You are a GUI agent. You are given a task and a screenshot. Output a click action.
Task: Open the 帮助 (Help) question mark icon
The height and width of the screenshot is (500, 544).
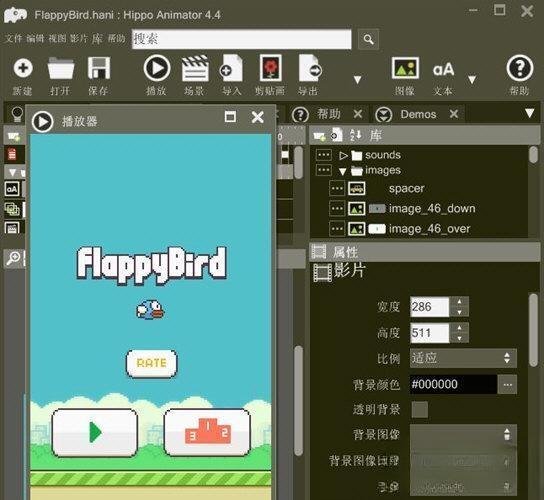pos(520,68)
